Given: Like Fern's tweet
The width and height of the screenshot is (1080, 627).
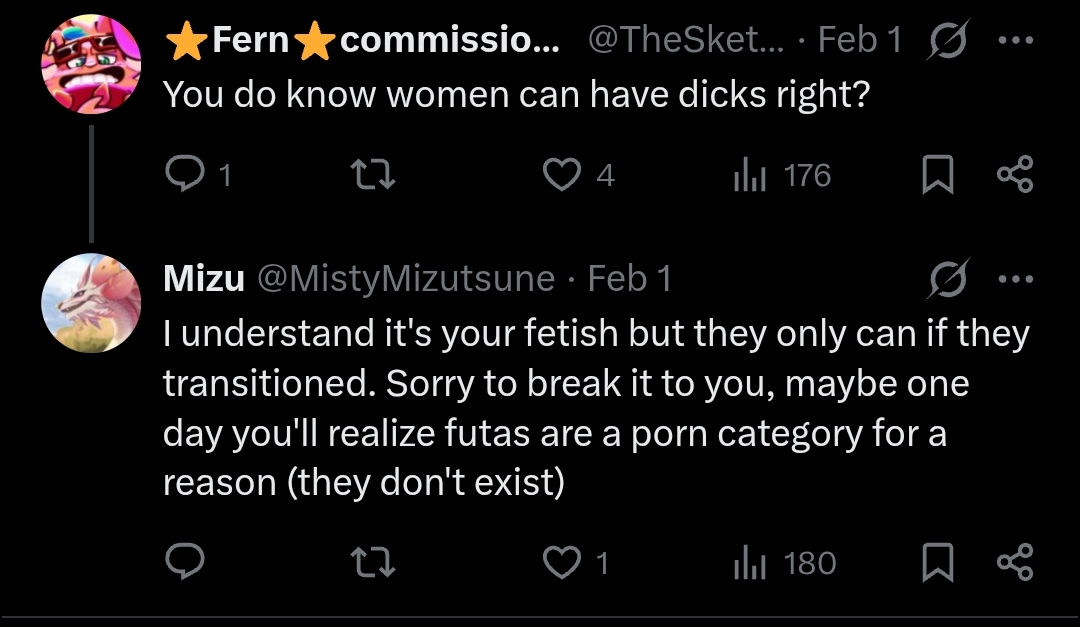Looking at the screenshot, I should [561, 176].
